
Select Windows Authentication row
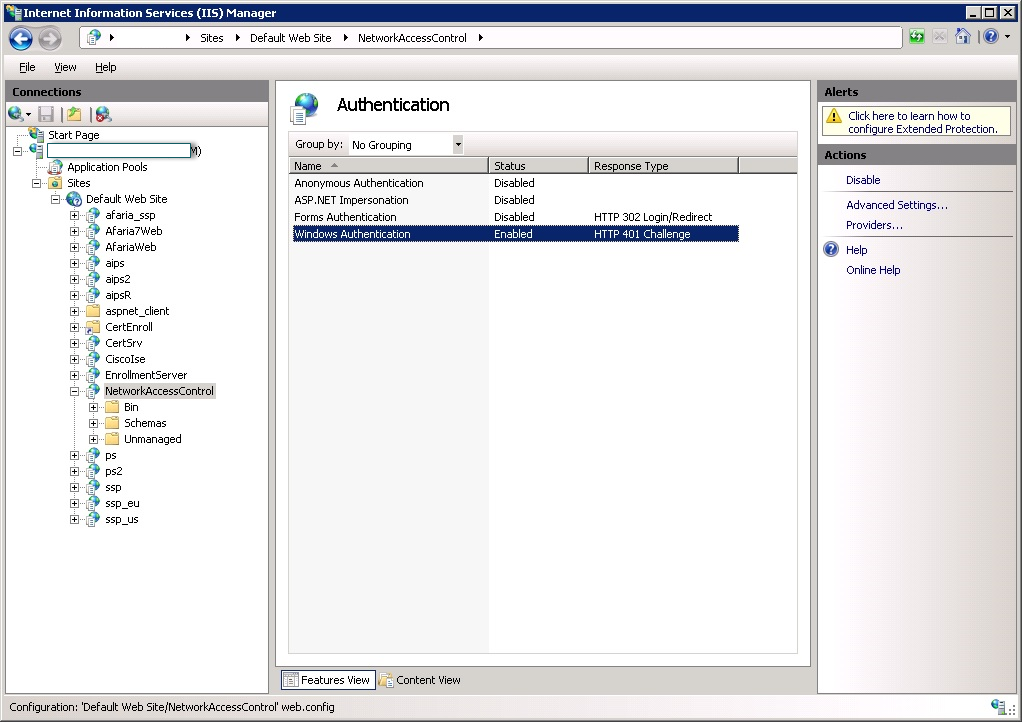(516, 234)
